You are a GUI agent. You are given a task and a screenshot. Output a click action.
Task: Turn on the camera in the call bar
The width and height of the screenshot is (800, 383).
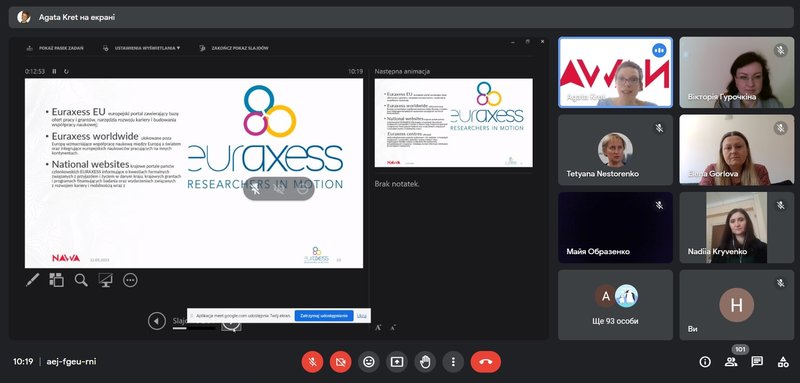click(x=340, y=362)
